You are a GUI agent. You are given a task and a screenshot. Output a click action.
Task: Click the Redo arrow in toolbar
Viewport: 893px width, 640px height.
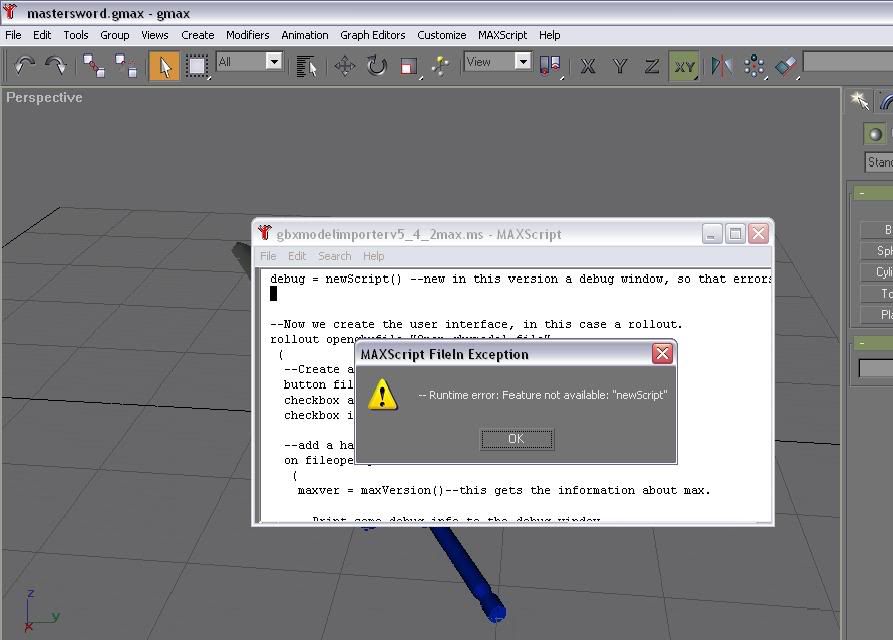tap(55, 66)
